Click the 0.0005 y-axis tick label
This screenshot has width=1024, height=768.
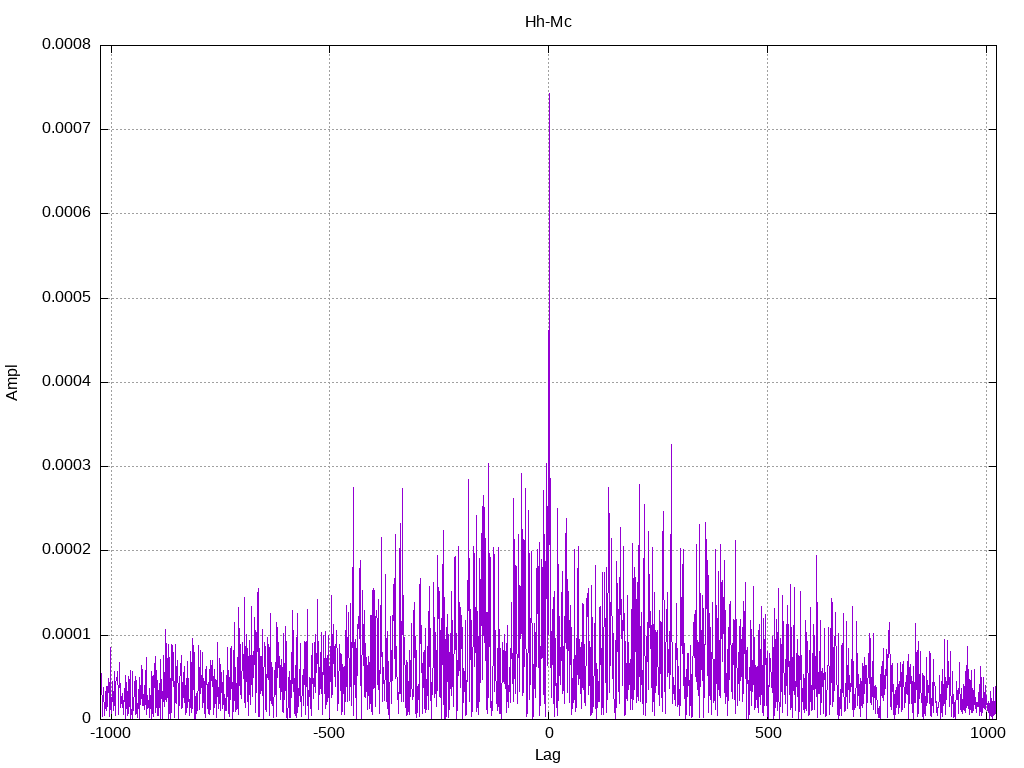click(66, 298)
